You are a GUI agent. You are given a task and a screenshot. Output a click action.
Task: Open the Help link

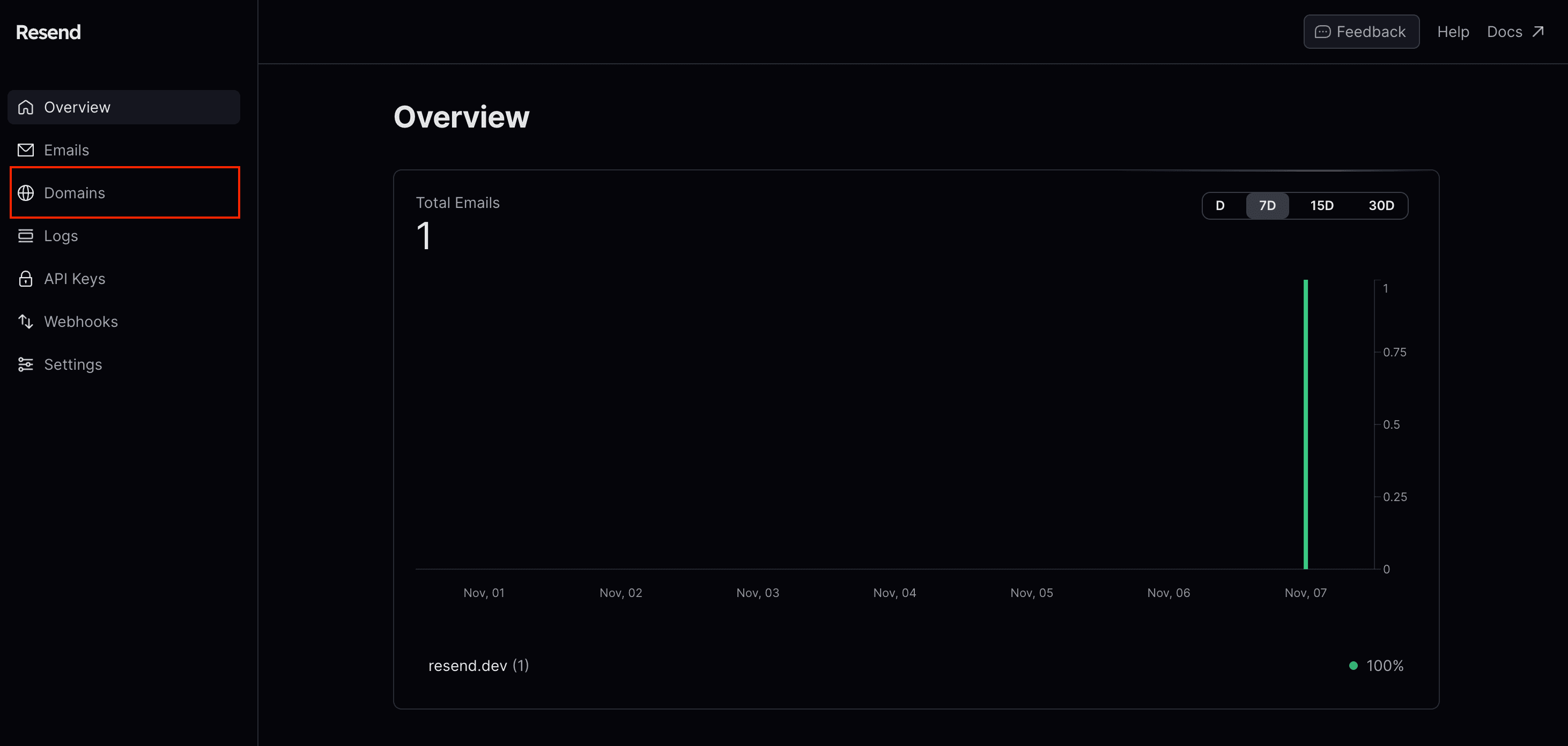(x=1452, y=32)
